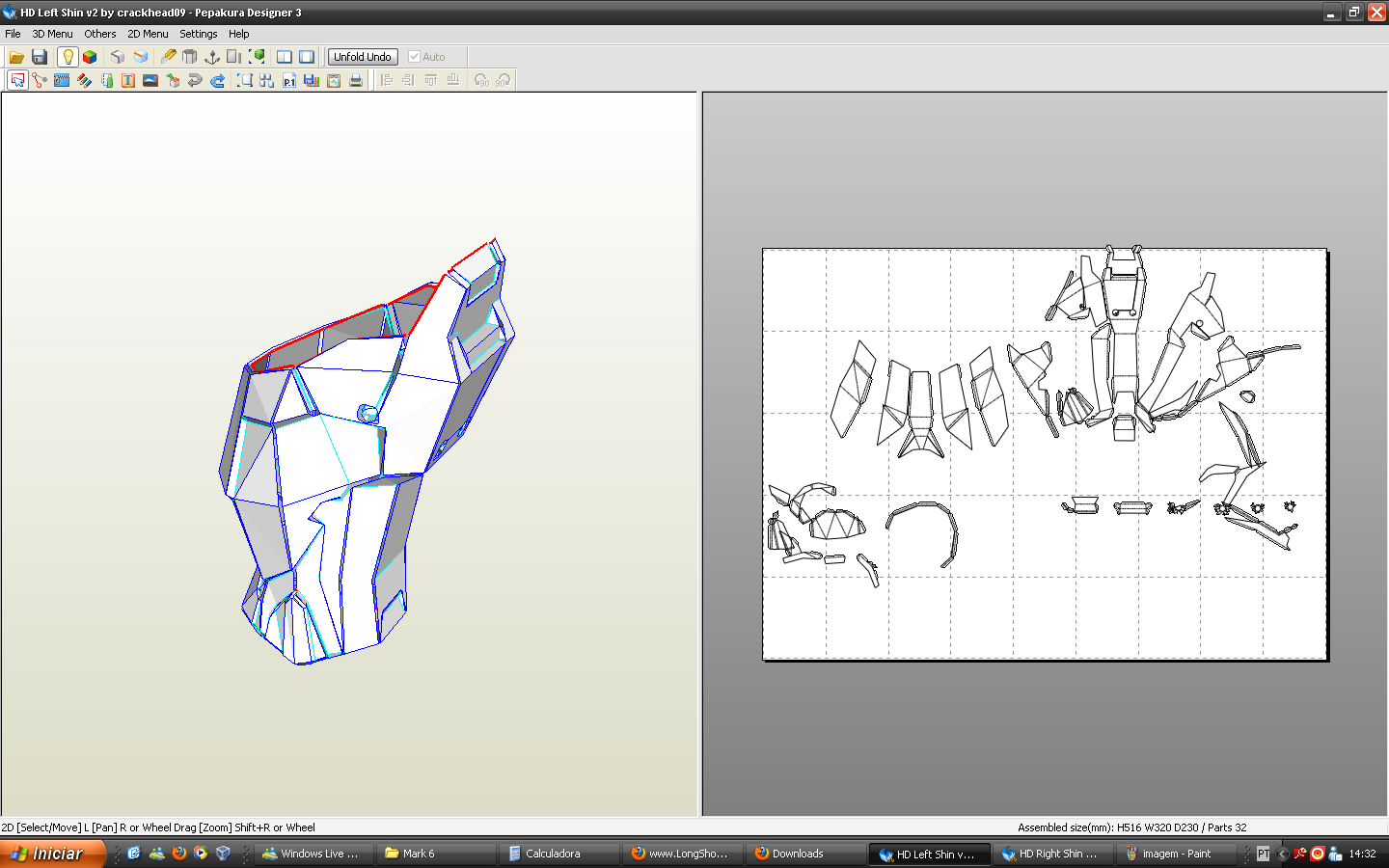Click the Assembled size status text
Screen dimensions: 1389x868
(x=1131, y=827)
